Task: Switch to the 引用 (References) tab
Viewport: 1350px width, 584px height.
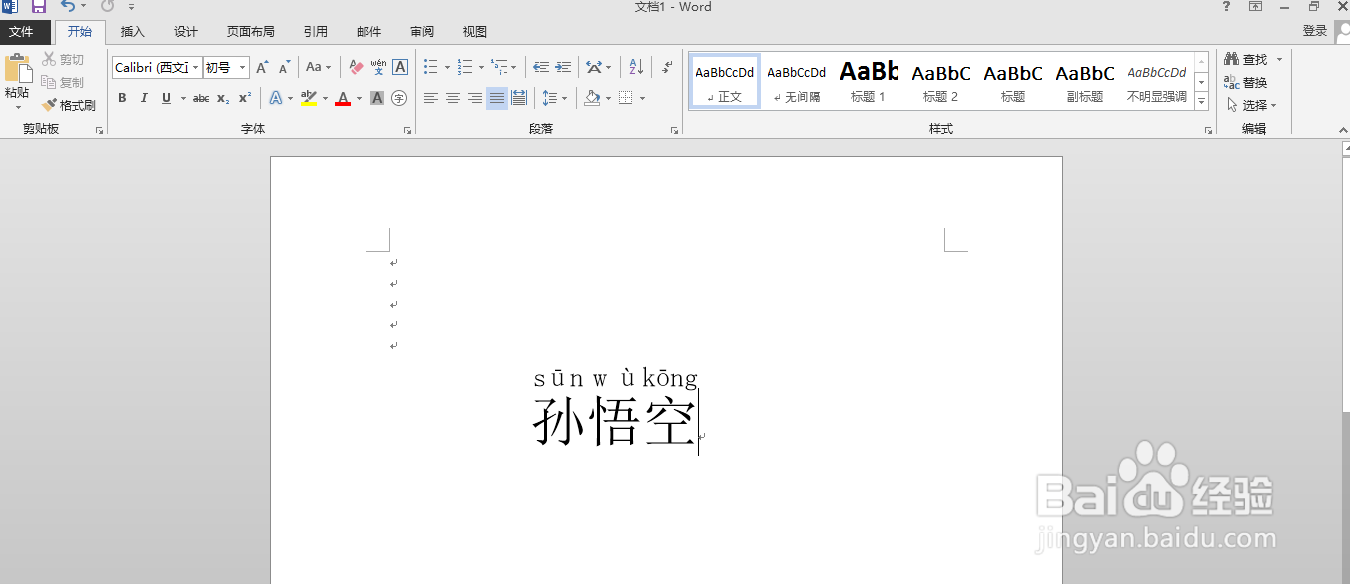Action: pos(316,32)
